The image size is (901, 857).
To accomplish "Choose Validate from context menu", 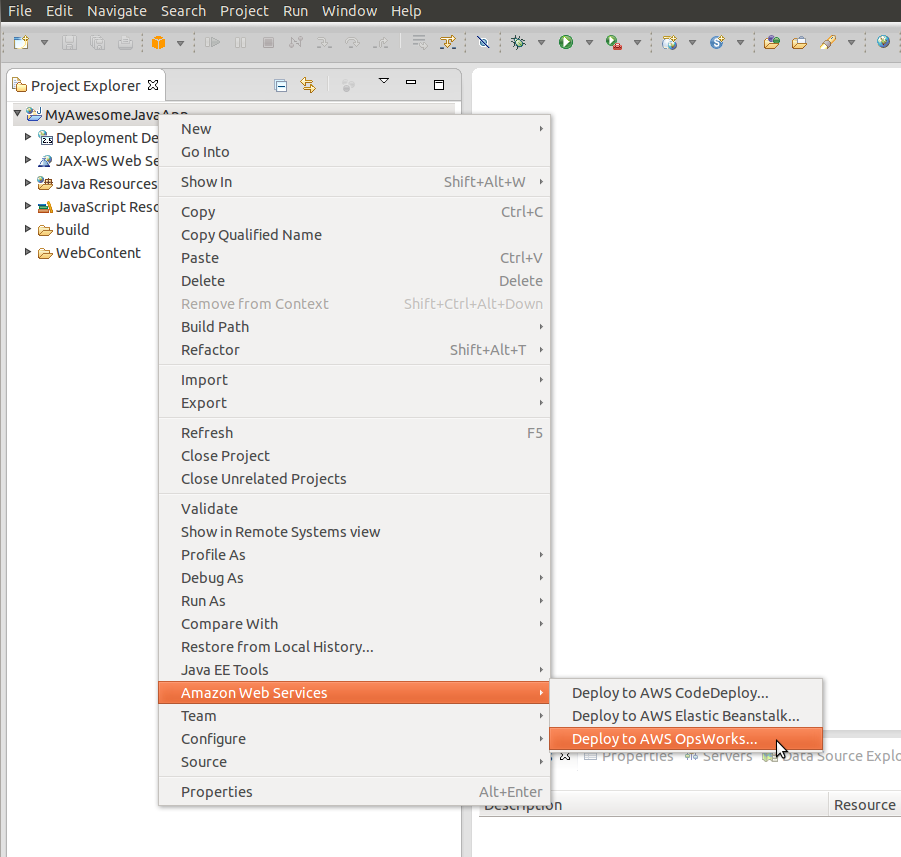I will pyautogui.click(x=354, y=509).
